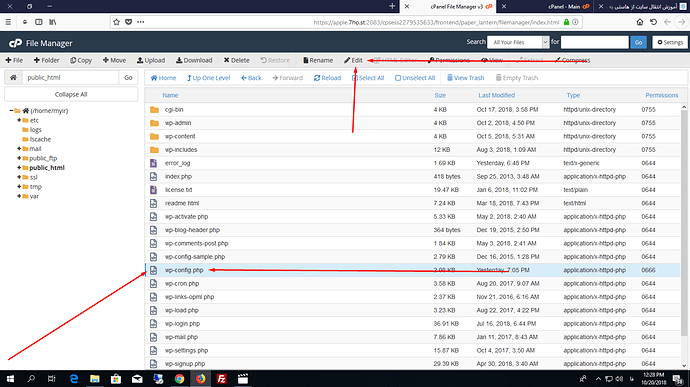690x387 pixels.
Task: Click the wp-includes folder icon
Action: point(154,150)
